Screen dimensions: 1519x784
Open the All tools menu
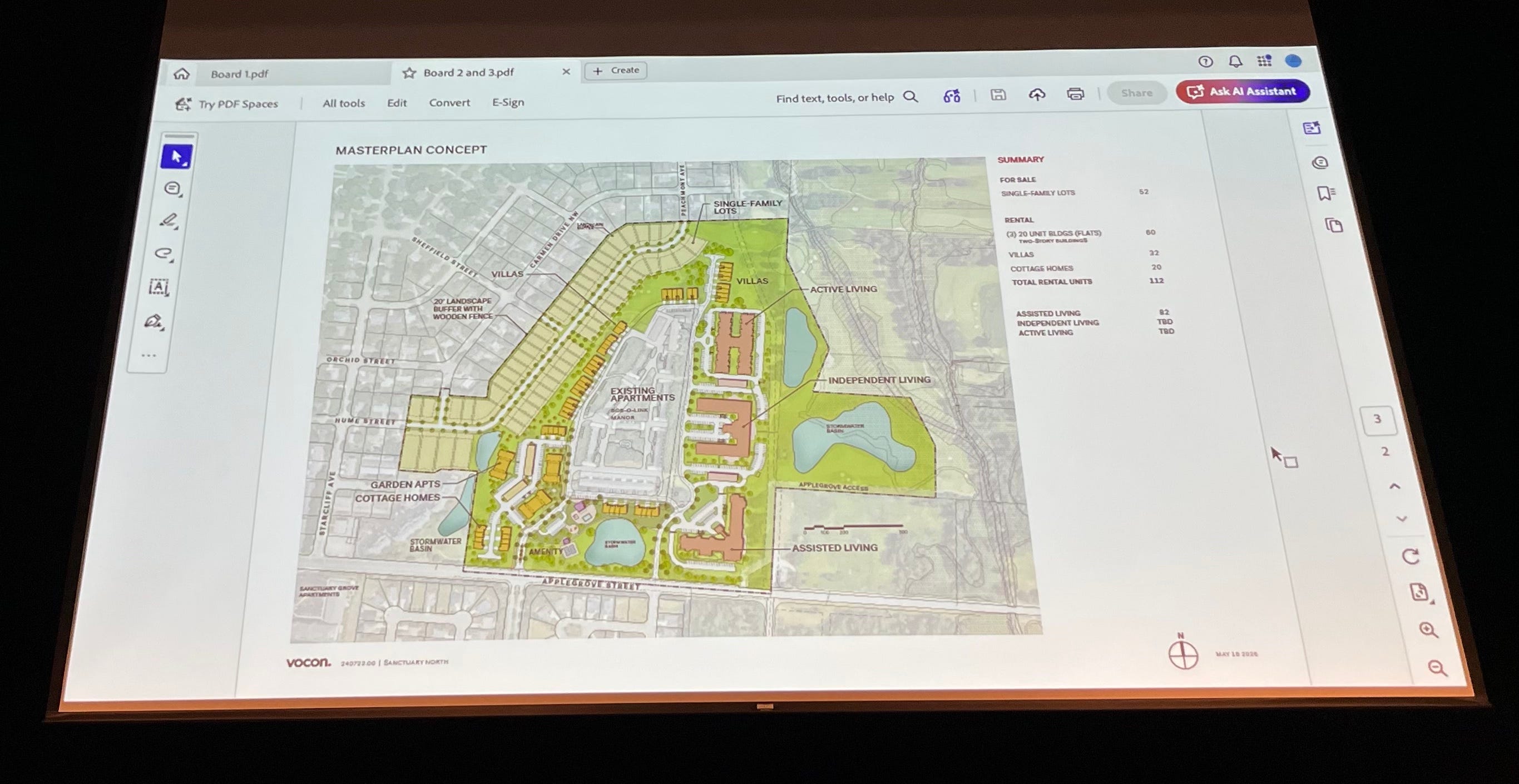point(344,103)
